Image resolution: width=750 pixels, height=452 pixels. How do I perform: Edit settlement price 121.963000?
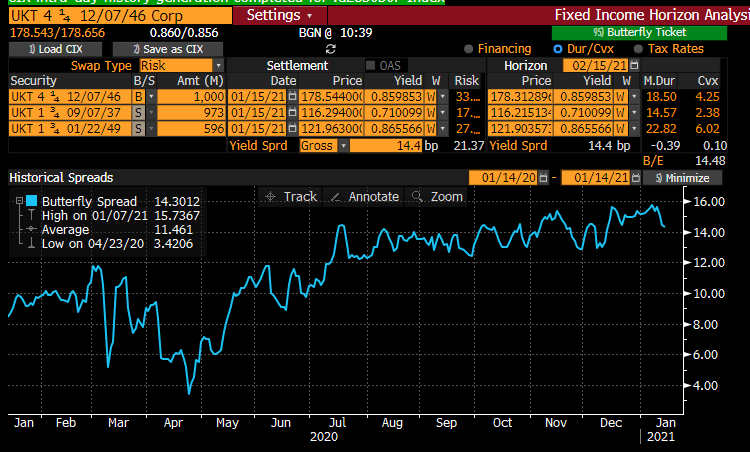pos(331,129)
